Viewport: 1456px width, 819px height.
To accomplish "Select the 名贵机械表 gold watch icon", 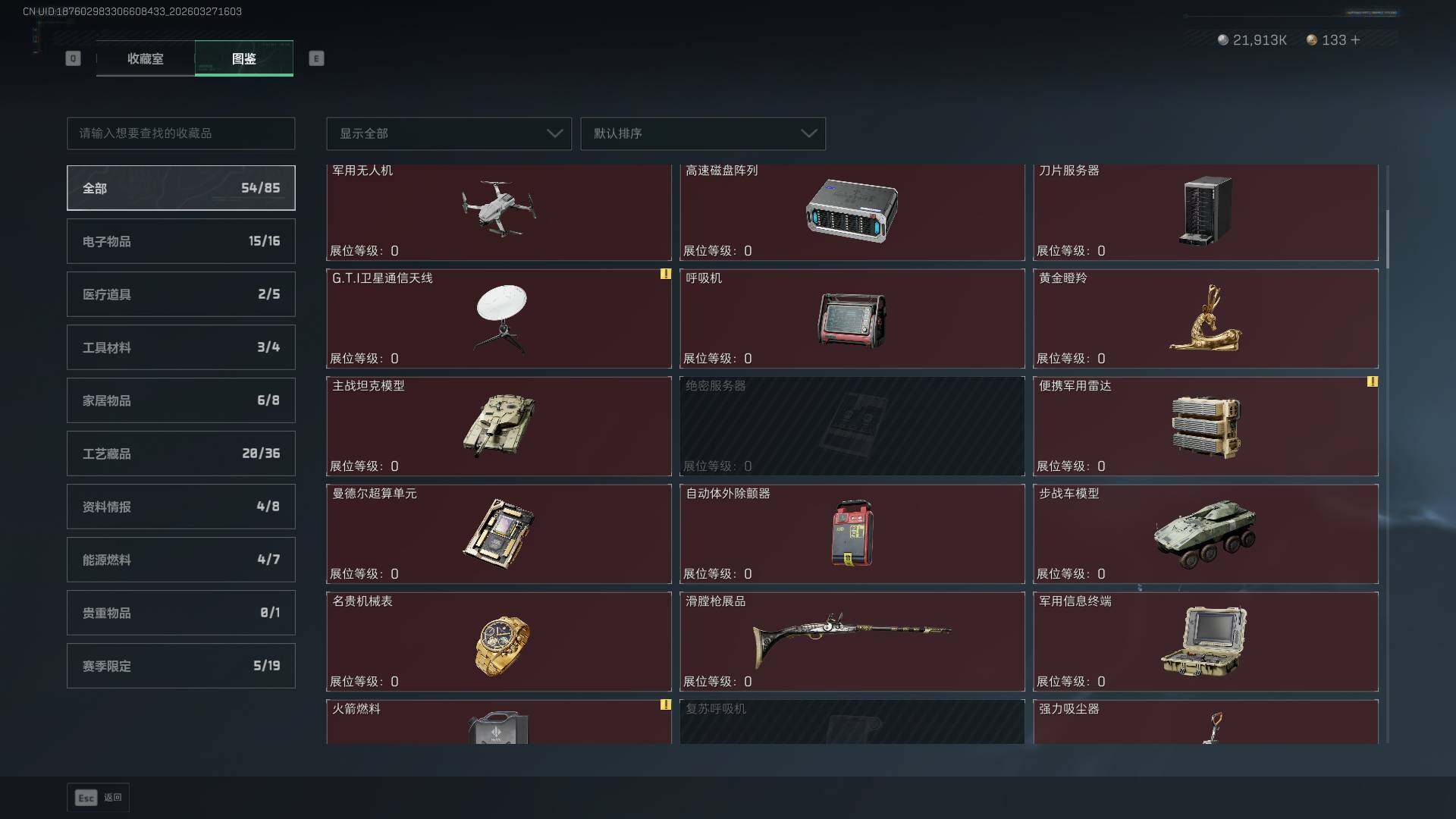I will [x=502, y=645].
